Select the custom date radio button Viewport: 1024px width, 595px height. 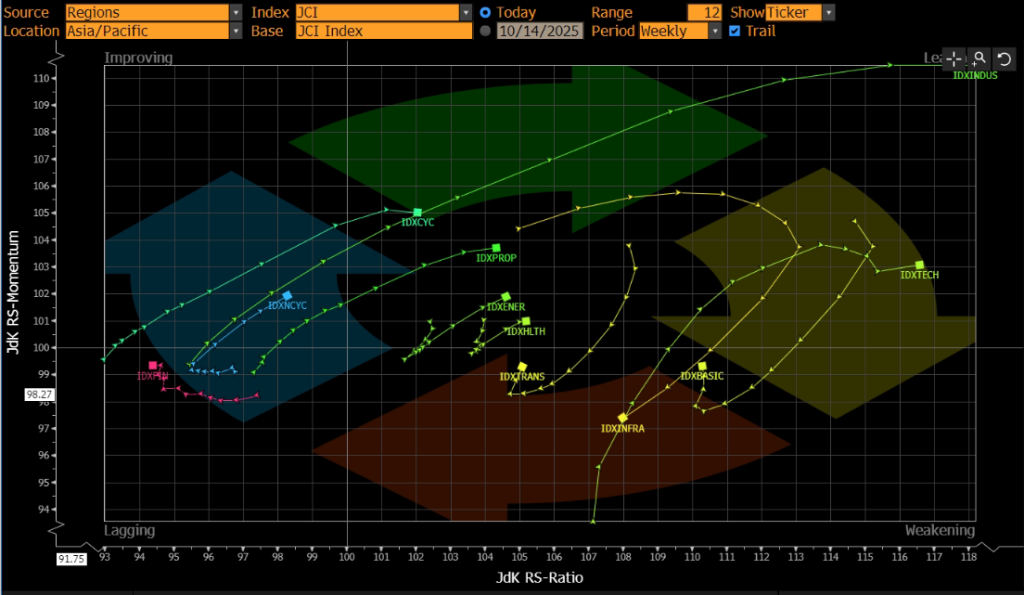pyautogui.click(x=486, y=31)
